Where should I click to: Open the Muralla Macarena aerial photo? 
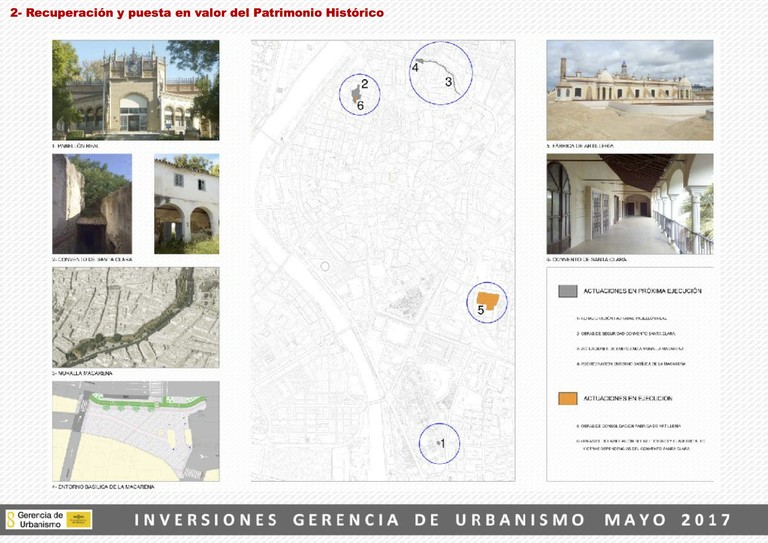pos(136,317)
